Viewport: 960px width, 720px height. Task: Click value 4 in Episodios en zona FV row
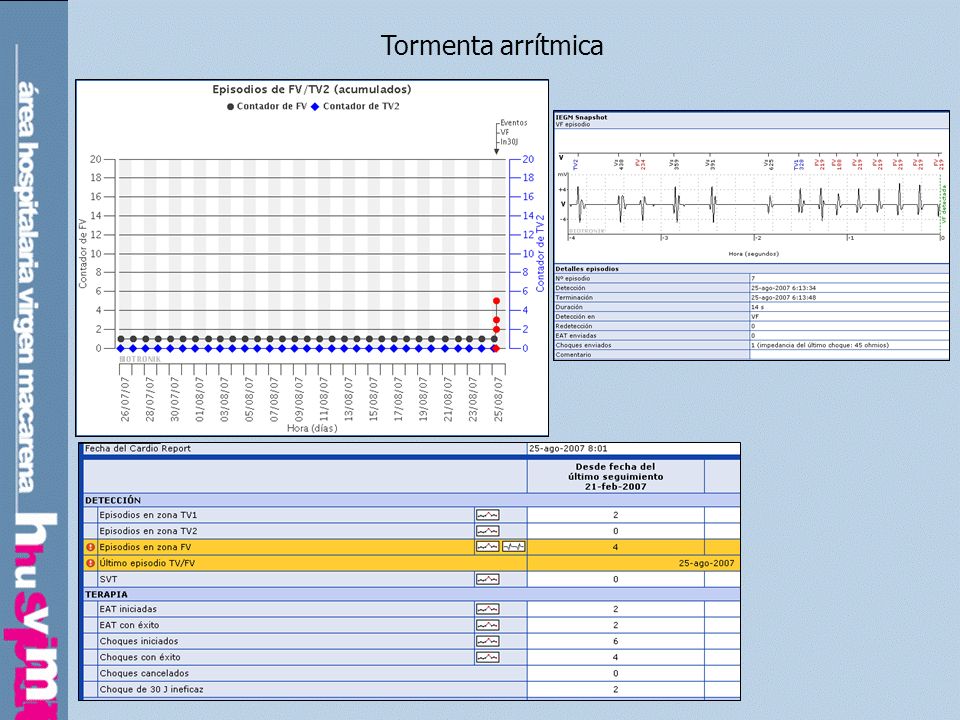615,547
